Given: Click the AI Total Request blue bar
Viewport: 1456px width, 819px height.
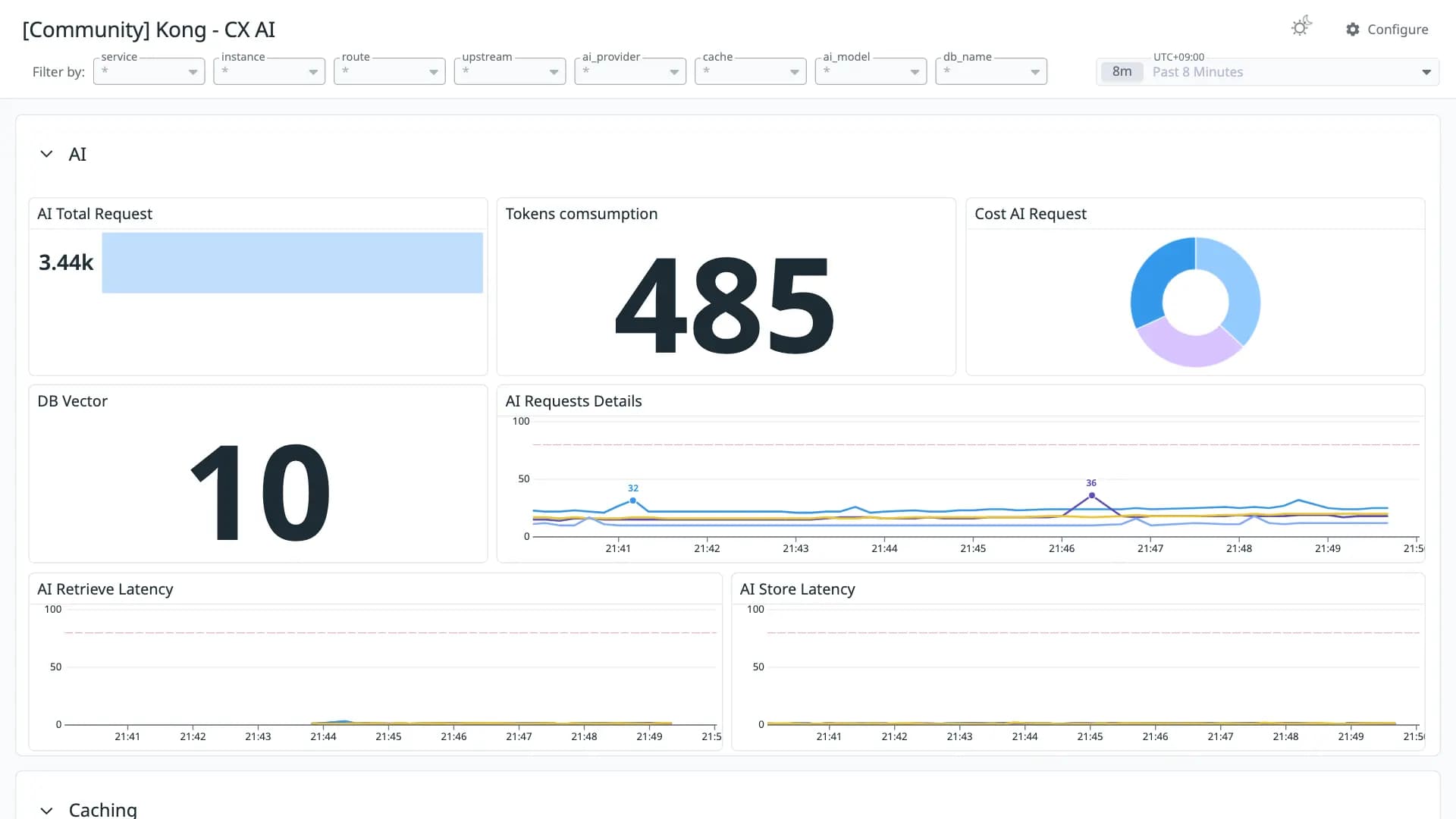Looking at the screenshot, I should (x=292, y=262).
